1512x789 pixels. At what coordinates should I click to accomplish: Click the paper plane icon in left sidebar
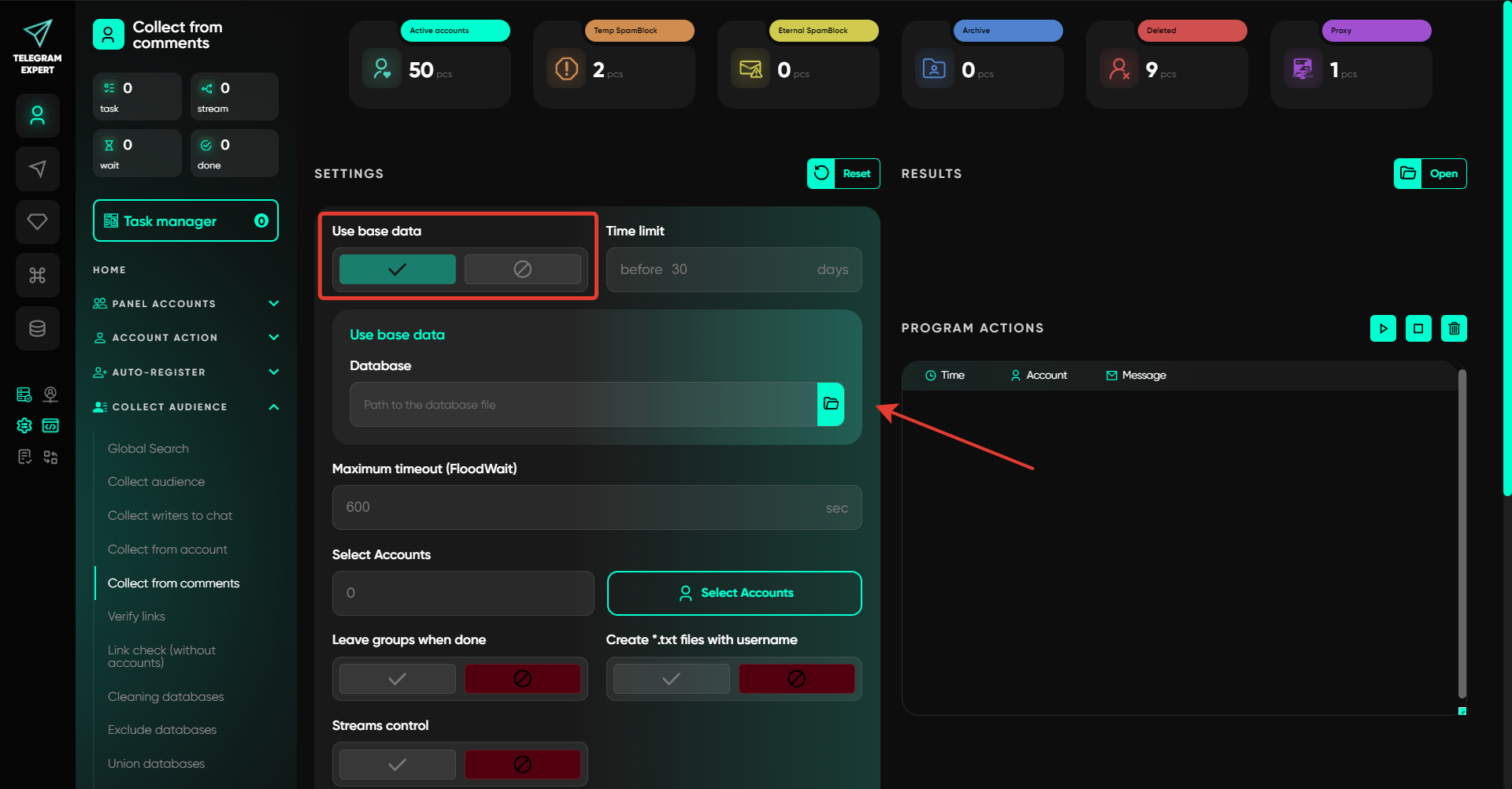[37, 169]
